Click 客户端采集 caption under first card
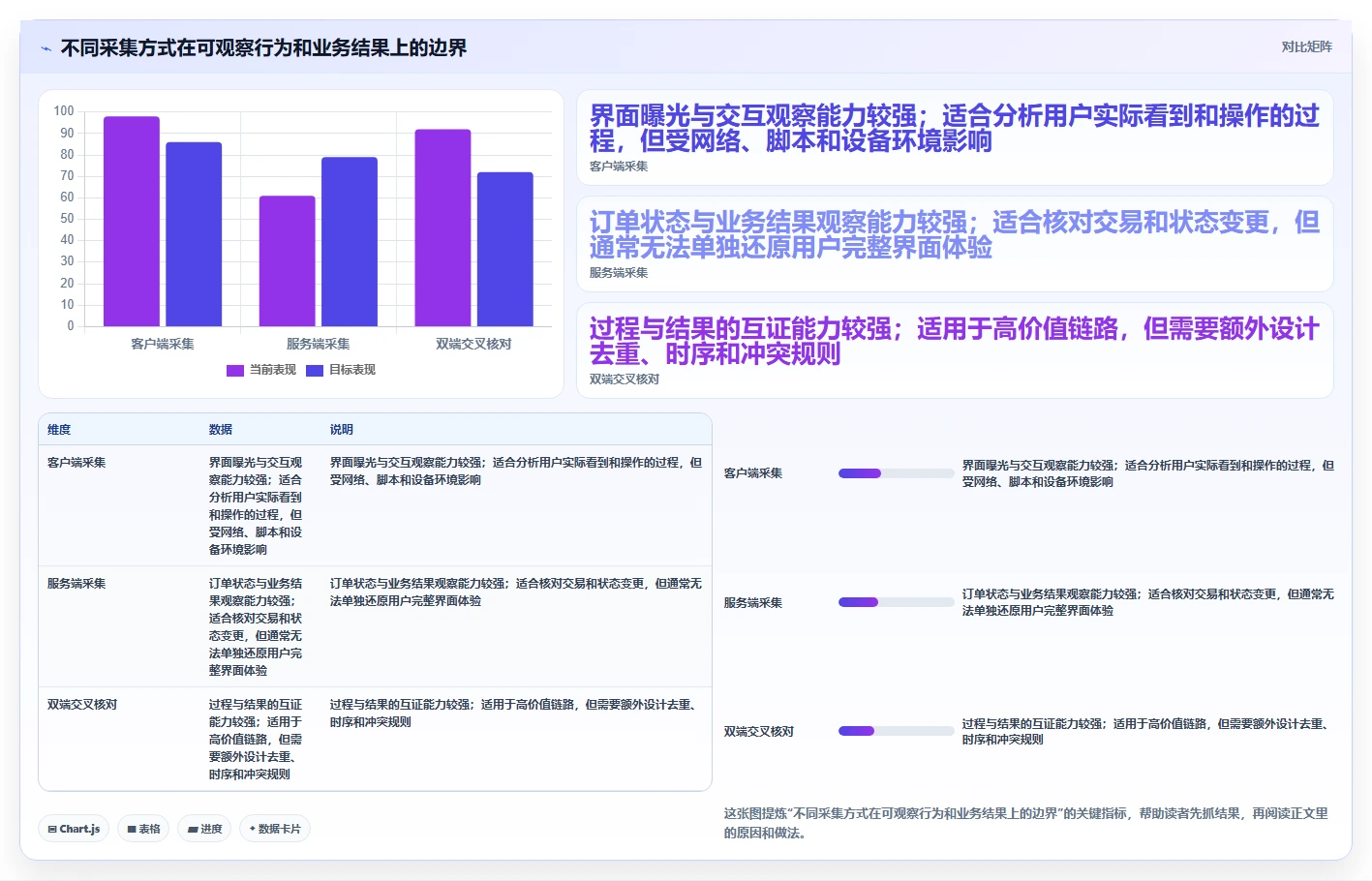The height and width of the screenshot is (881, 1372). pos(619,167)
